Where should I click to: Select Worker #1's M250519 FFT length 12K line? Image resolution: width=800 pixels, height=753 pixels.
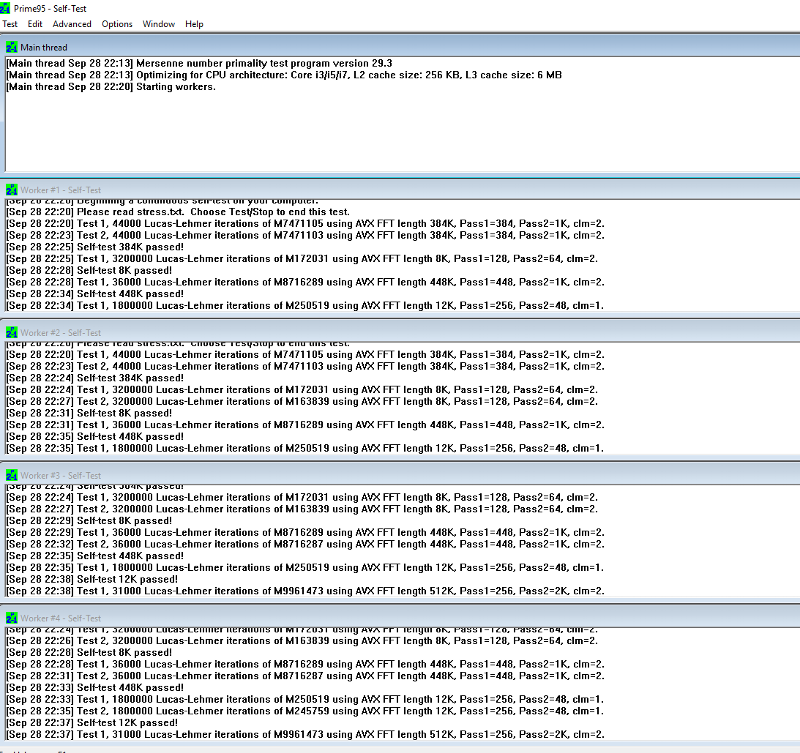tap(305, 306)
